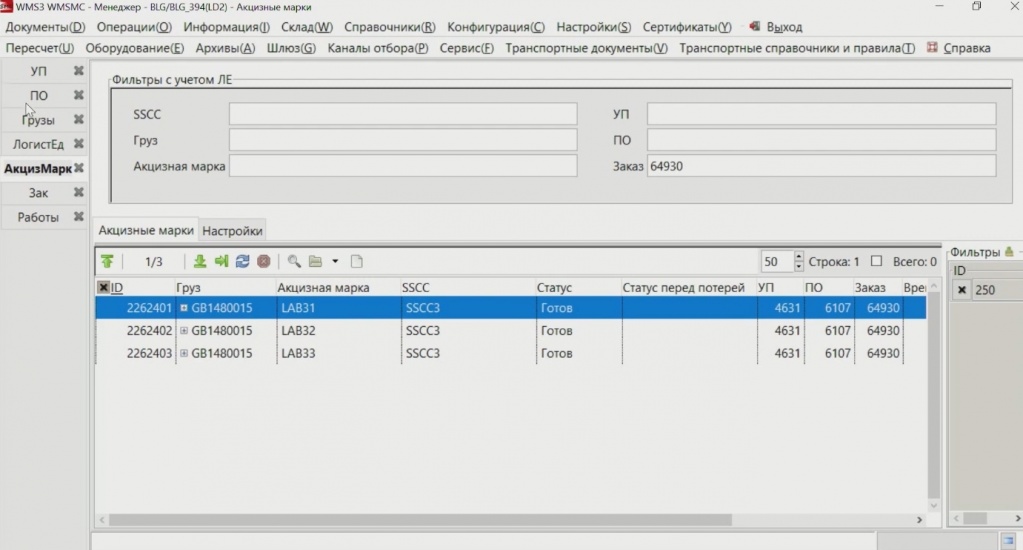The width and height of the screenshot is (1023, 550).
Task: Open the Сертификаты menu
Action: coord(687,27)
